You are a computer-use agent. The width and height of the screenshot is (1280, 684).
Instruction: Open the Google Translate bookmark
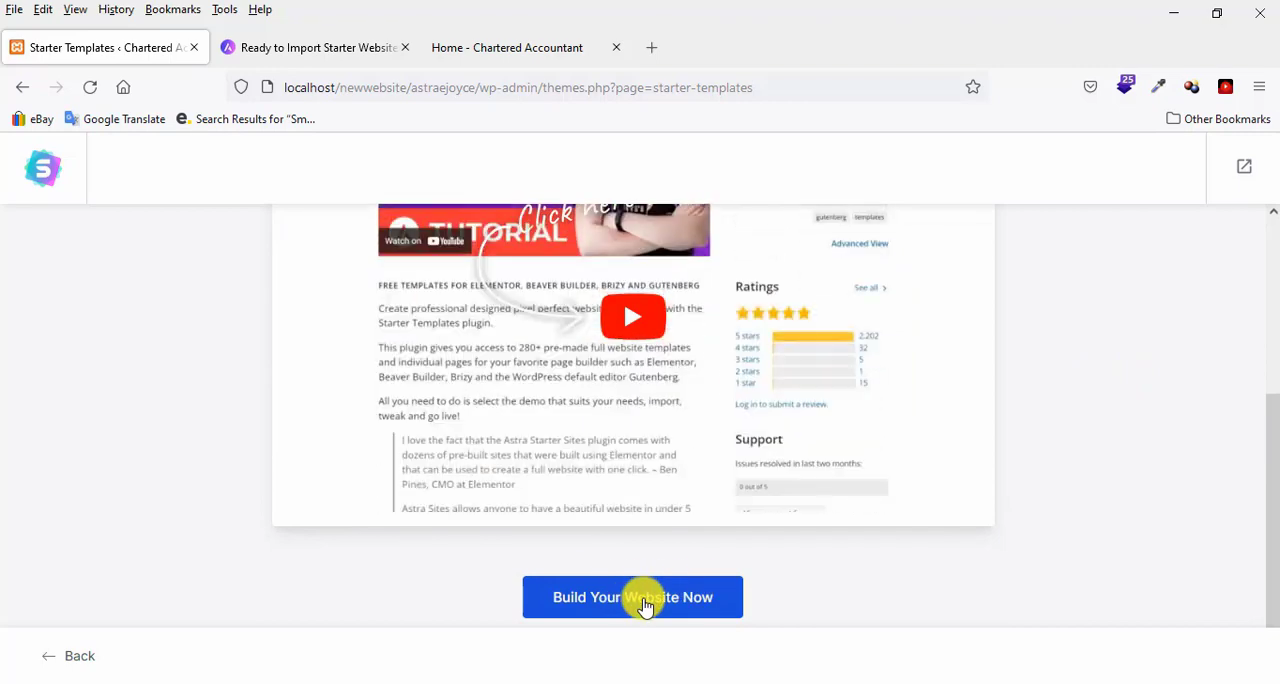114,119
